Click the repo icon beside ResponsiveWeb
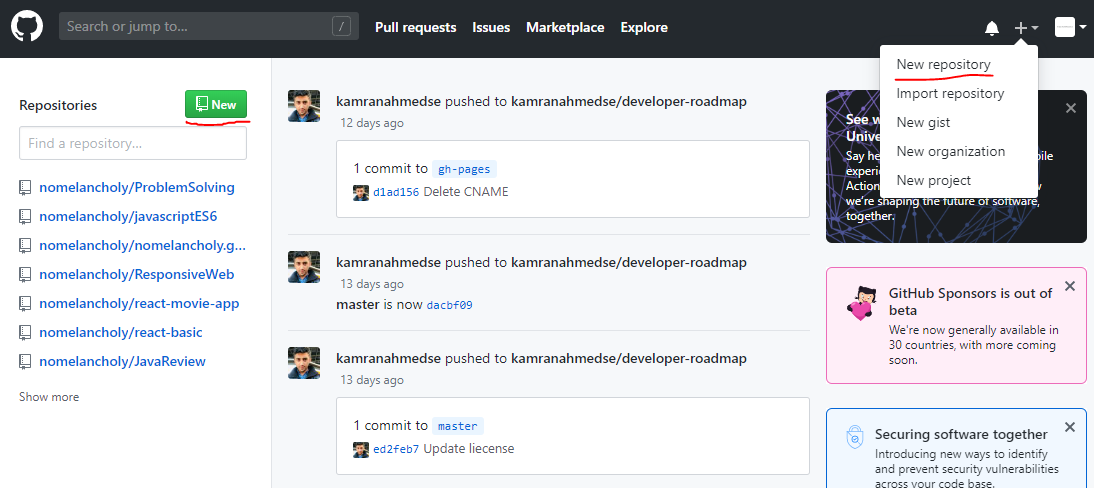Image resolution: width=1094 pixels, height=488 pixels. (25, 274)
